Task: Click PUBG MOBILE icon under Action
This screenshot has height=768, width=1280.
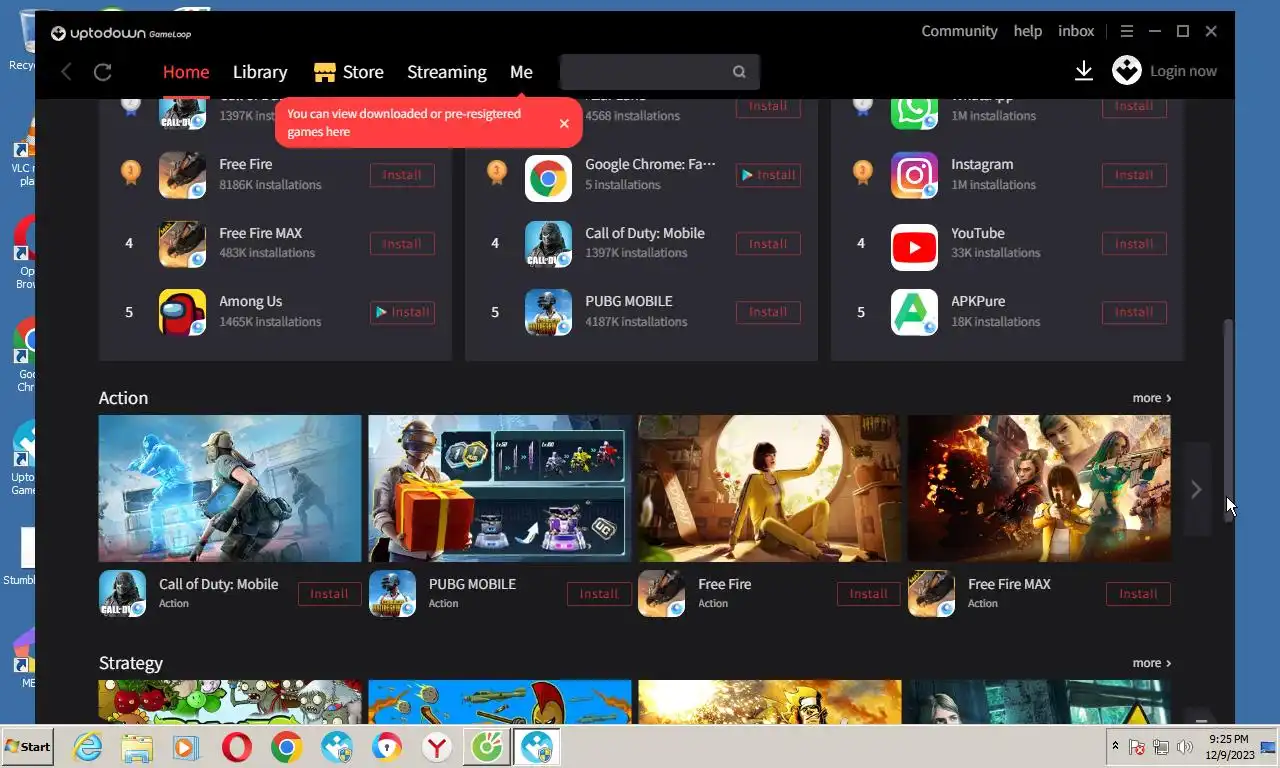Action: click(392, 594)
